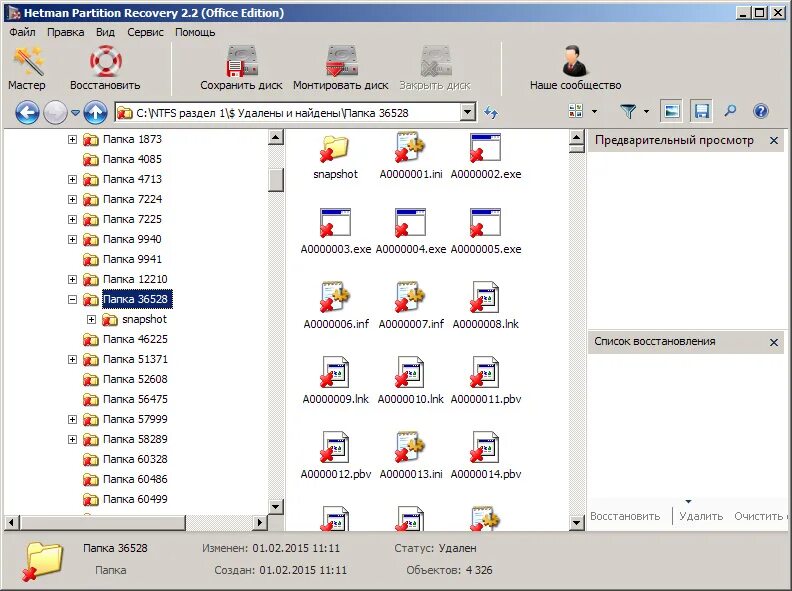The height and width of the screenshot is (591, 792).
Task: Expand Папка 51371 tree node
Action: 72,360
